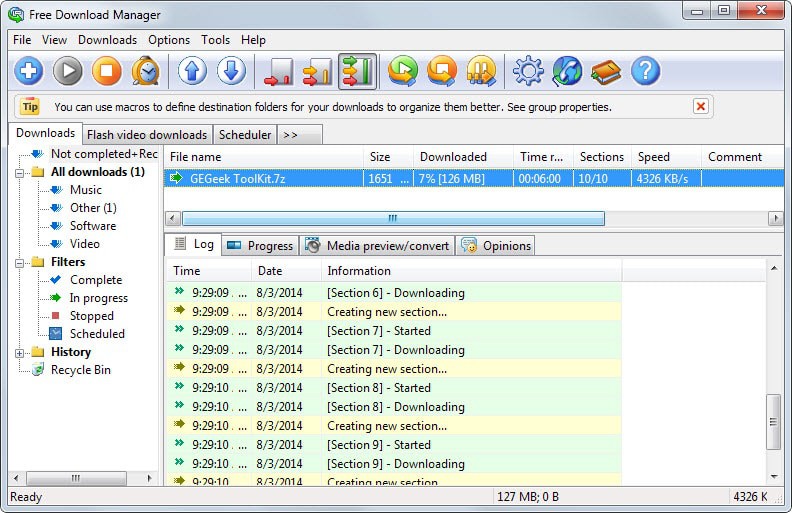Open the Opinions tab
The width and height of the screenshot is (792, 513).
click(496, 246)
